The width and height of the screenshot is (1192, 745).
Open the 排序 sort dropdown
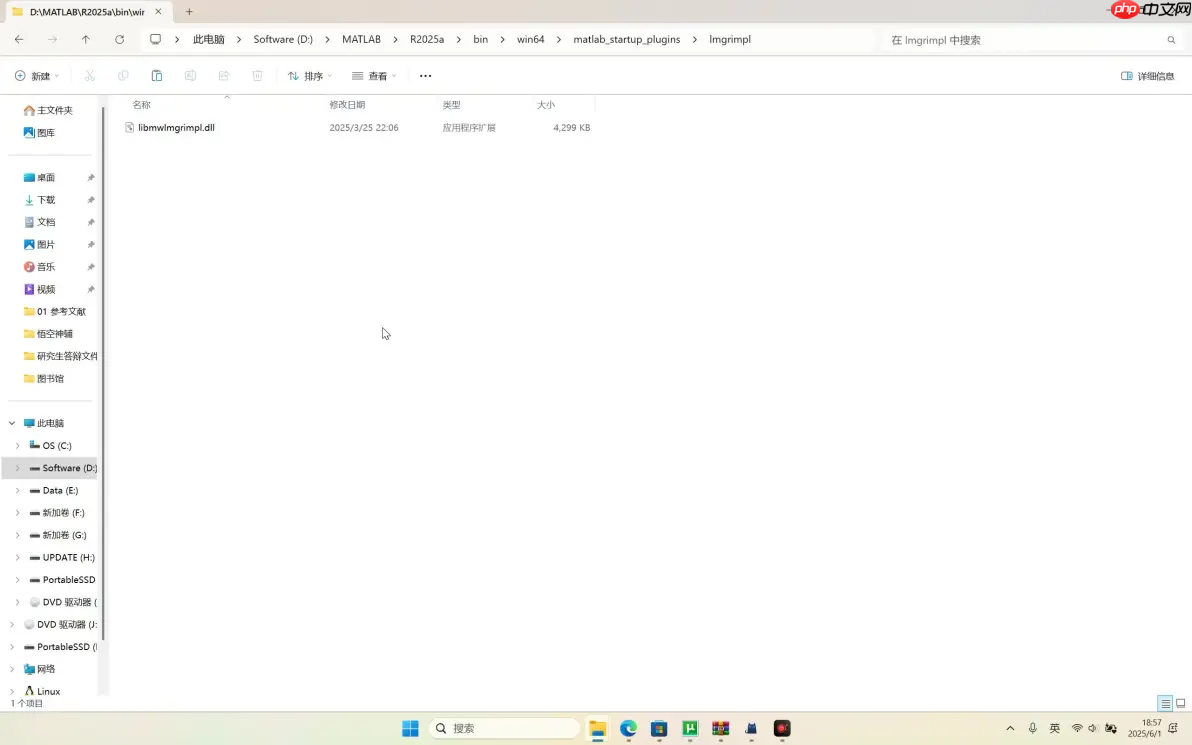tap(312, 75)
